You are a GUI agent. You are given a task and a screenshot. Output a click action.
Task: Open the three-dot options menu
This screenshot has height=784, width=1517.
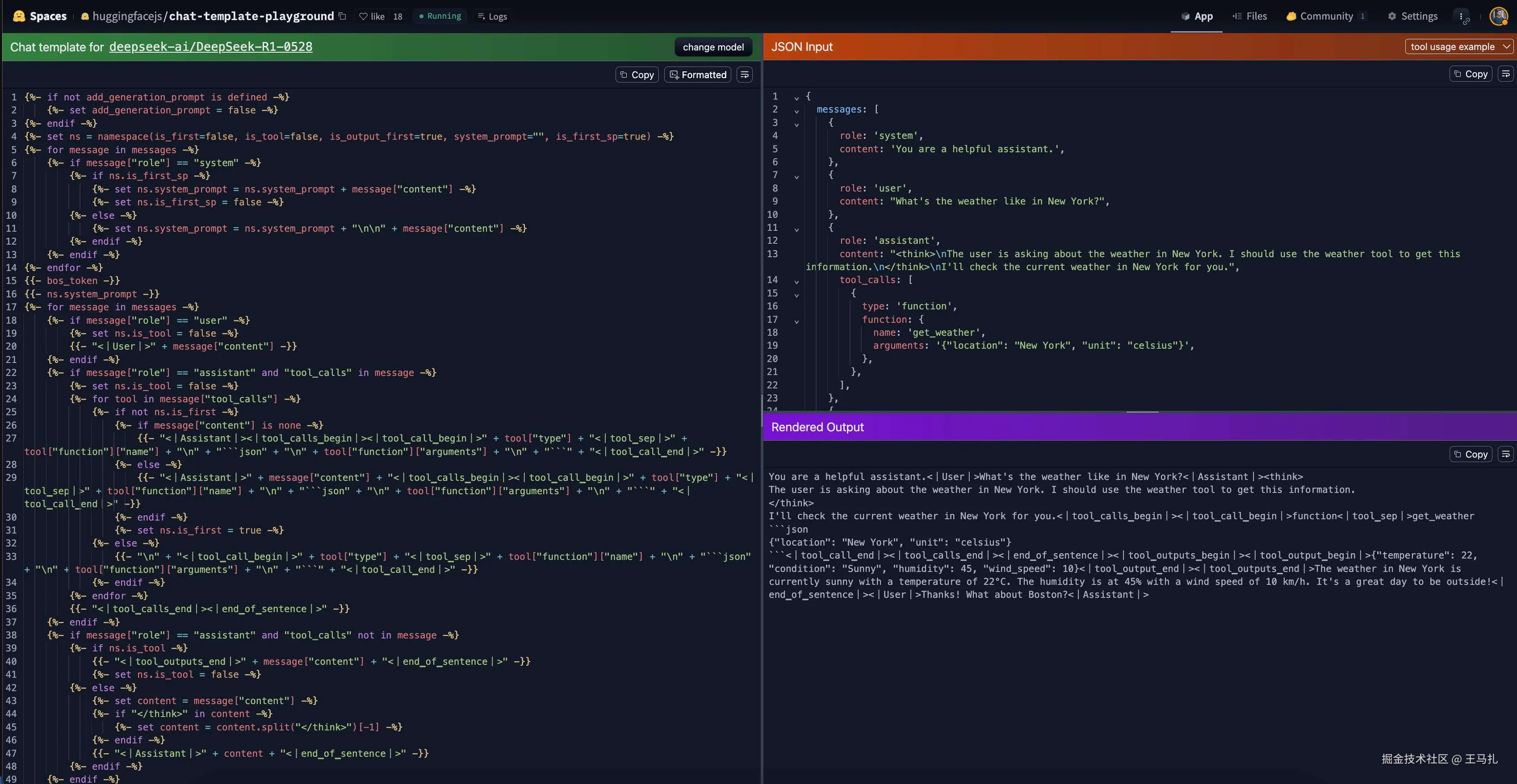point(1461,17)
